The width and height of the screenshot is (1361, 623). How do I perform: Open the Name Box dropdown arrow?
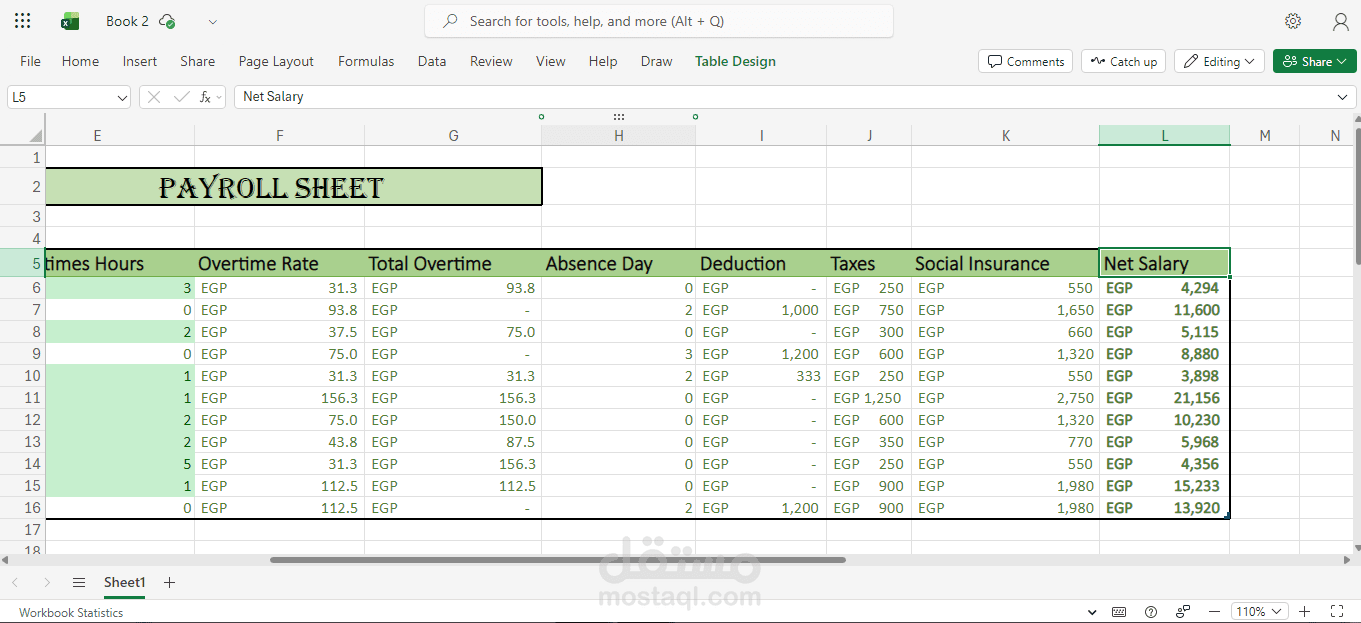(122, 97)
